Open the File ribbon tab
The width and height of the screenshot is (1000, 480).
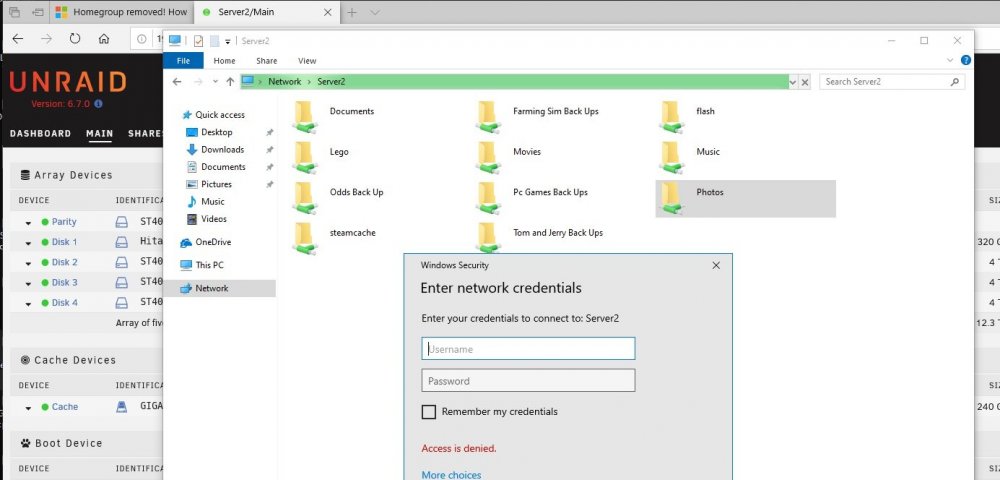pos(183,61)
